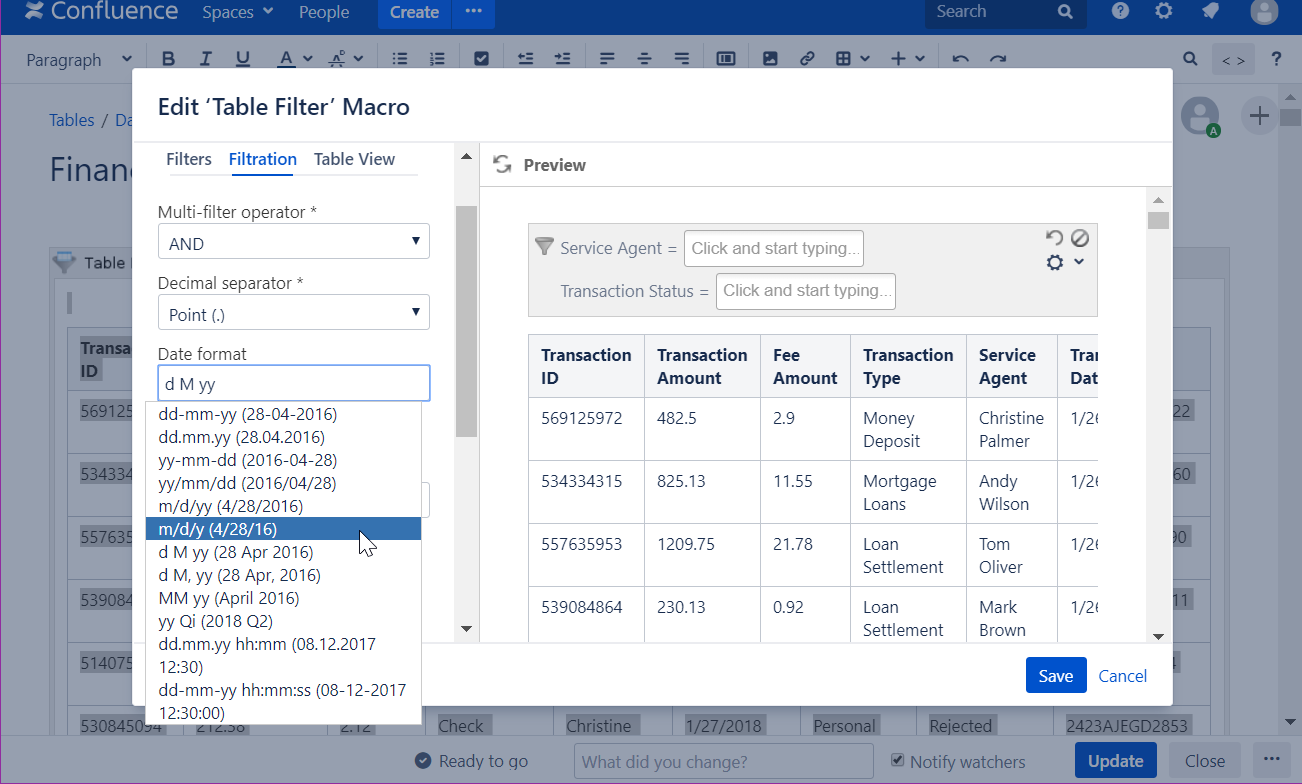Click the undo filter changes icon
The width and height of the screenshot is (1302, 784).
coord(1054,238)
